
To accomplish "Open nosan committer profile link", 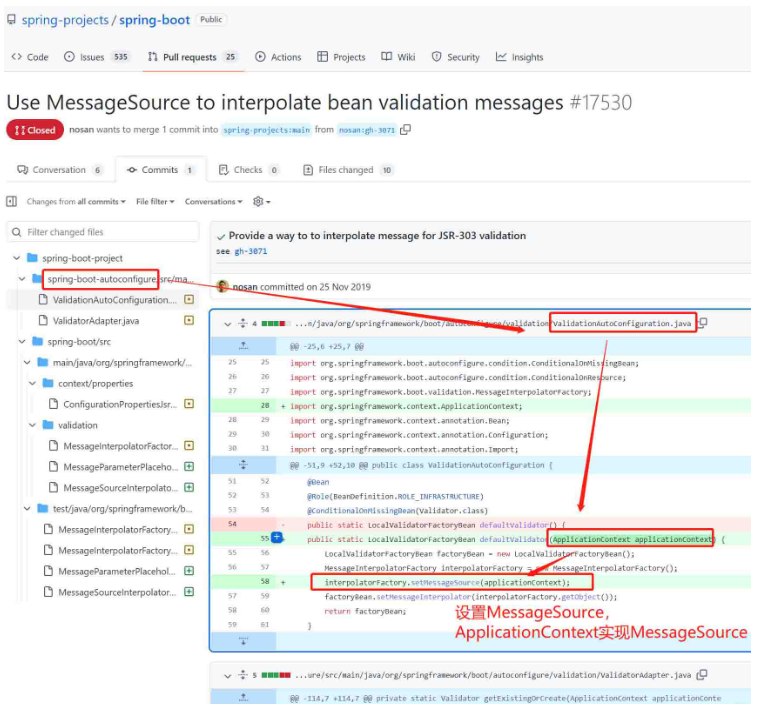I will point(245,287).
